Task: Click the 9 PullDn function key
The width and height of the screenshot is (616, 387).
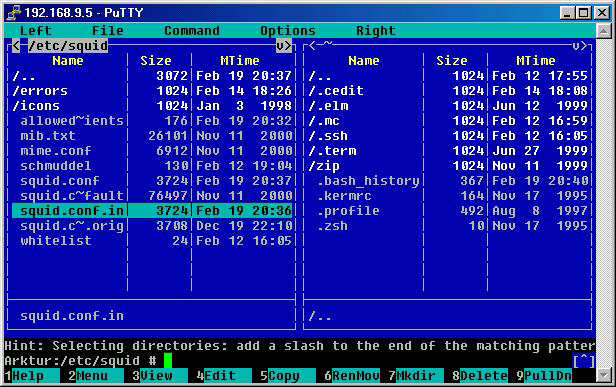Action: pyautogui.click(x=544, y=376)
